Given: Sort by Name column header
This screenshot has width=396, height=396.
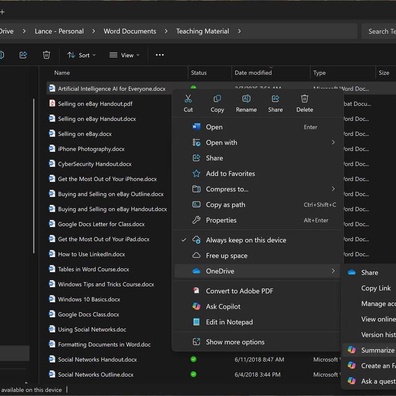Looking at the screenshot, I should [x=62, y=73].
